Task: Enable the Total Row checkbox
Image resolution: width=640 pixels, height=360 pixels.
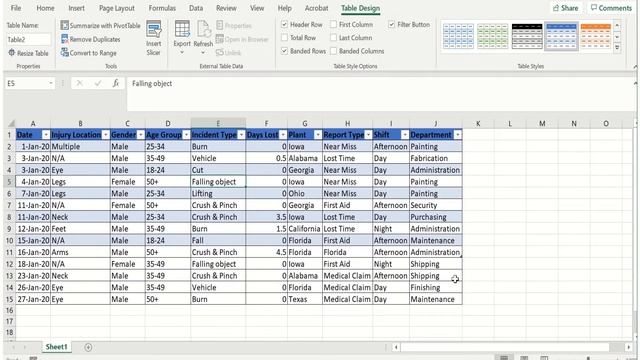Action: pyautogui.click(x=284, y=38)
